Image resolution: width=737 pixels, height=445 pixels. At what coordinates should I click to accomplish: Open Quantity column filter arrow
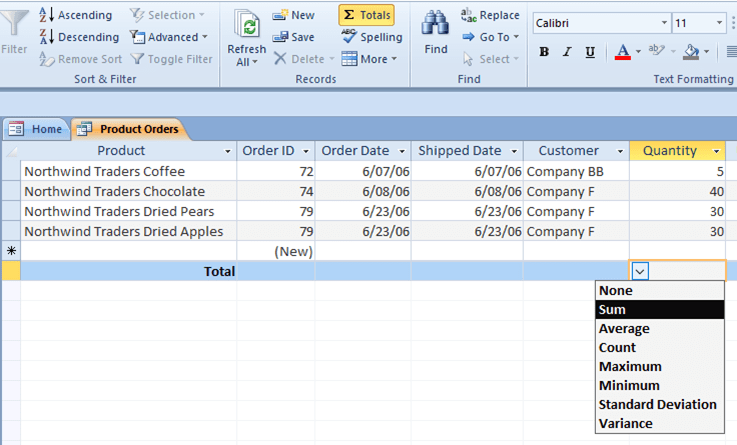click(x=716, y=151)
